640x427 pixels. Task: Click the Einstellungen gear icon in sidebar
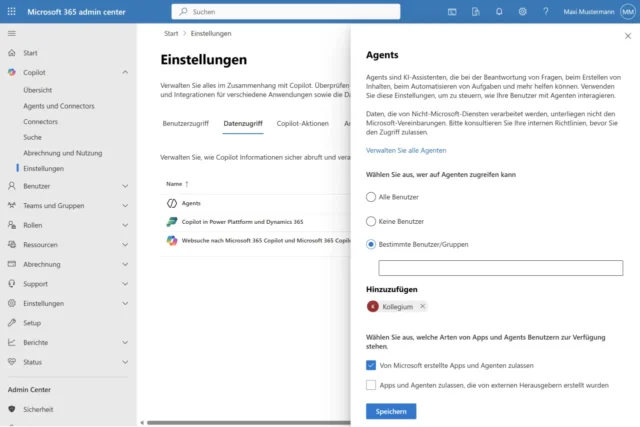pyautogui.click(x=12, y=303)
